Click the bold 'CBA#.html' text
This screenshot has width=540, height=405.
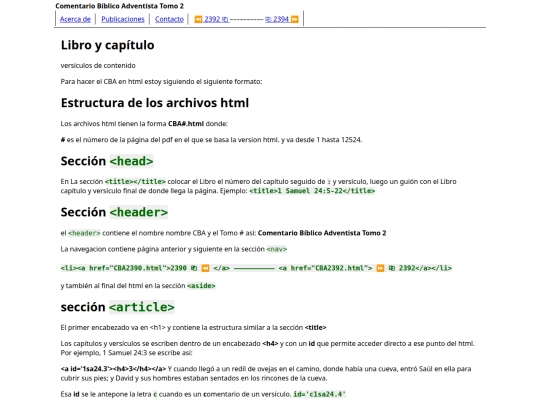tap(186, 124)
